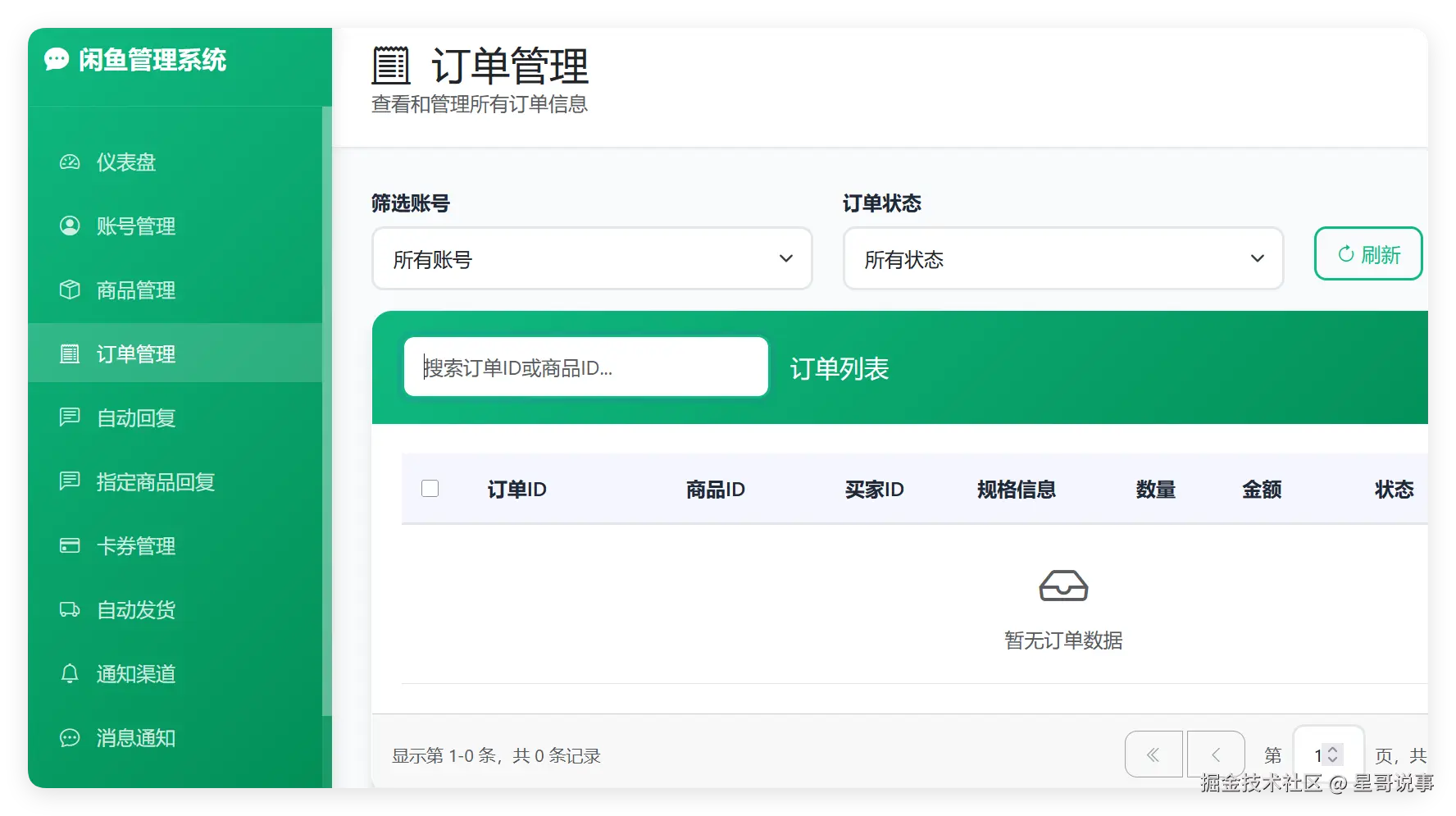The height and width of the screenshot is (816, 1456).
Task: Click the 自动回复 chat icon
Action: (x=70, y=417)
